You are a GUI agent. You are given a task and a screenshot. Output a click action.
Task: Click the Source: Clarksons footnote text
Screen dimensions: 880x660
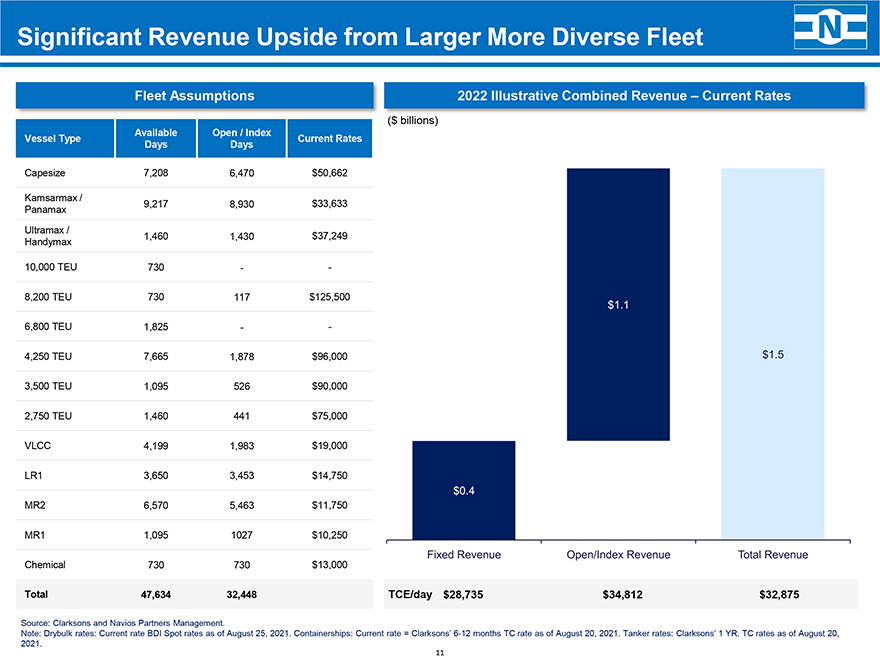[x=134, y=623]
